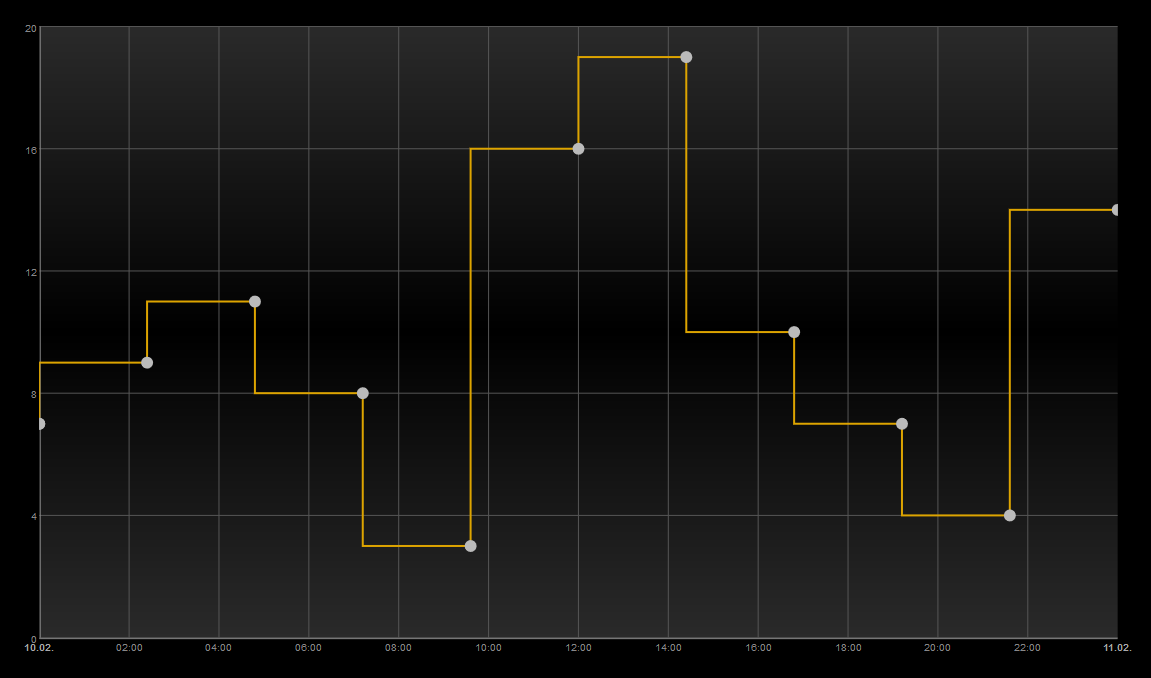Viewport: 1151px width, 678px height.
Task: Click the '14:00' time axis label
Action: pyautogui.click(x=668, y=648)
